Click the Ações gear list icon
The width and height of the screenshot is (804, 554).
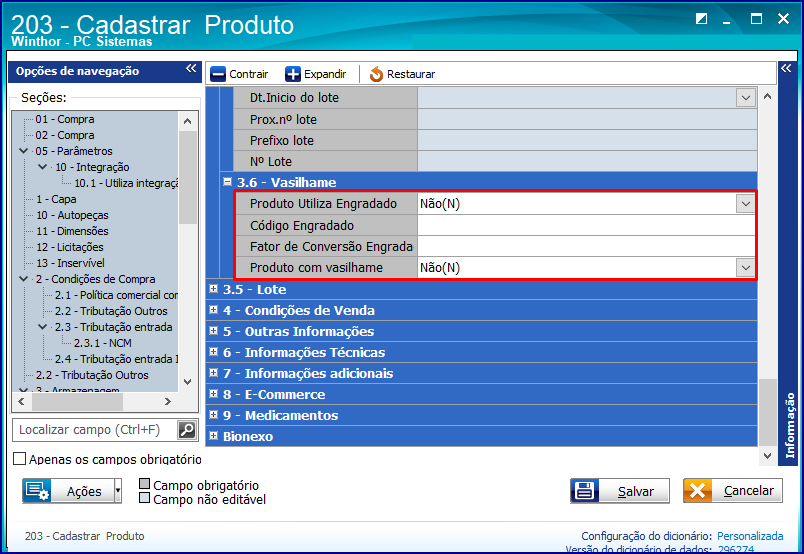tap(36, 491)
